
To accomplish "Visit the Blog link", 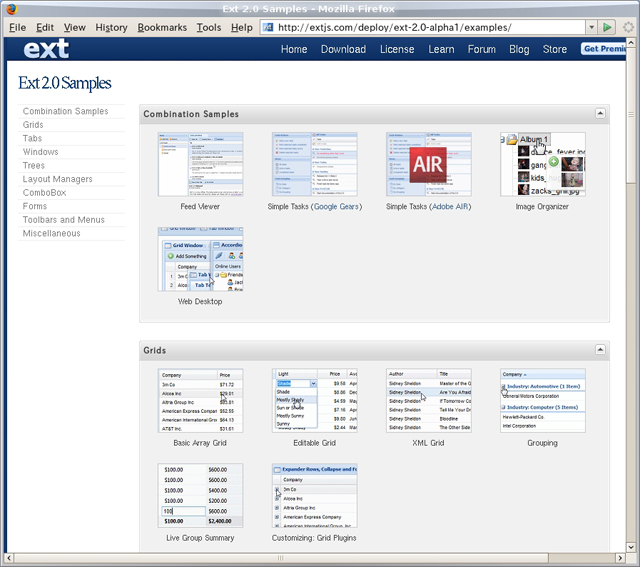I will click(519, 49).
